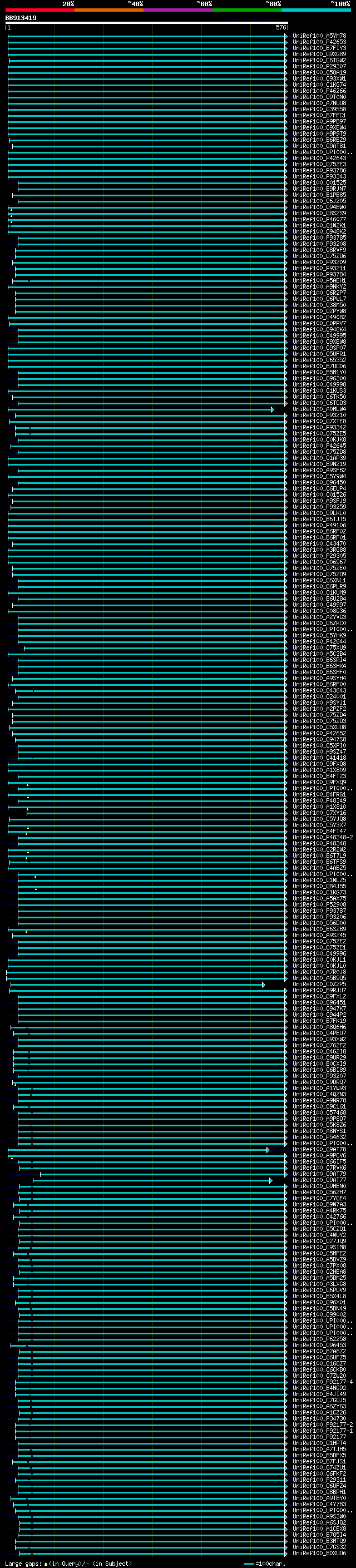Click the short alignment bar of UniRef100_Q9AT78
Viewport: 356px width, 1568px height.
(x=139, y=1150)
